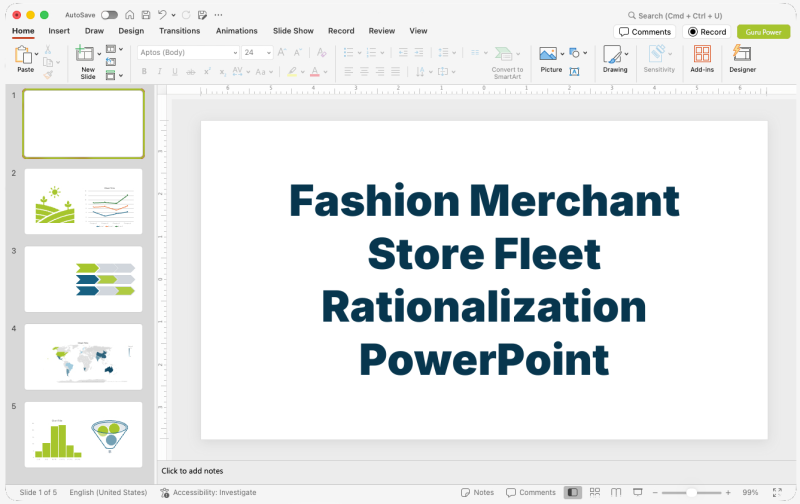Click text highlight color swatch
Image resolution: width=800 pixels, height=504 pixels.
click(292, 72)
